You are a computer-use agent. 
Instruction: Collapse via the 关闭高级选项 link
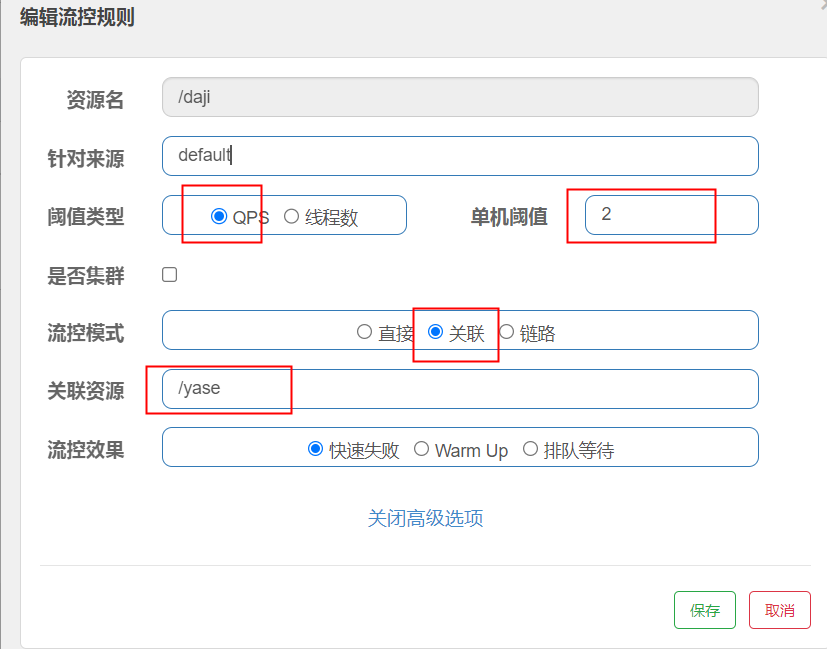(426, 518)
